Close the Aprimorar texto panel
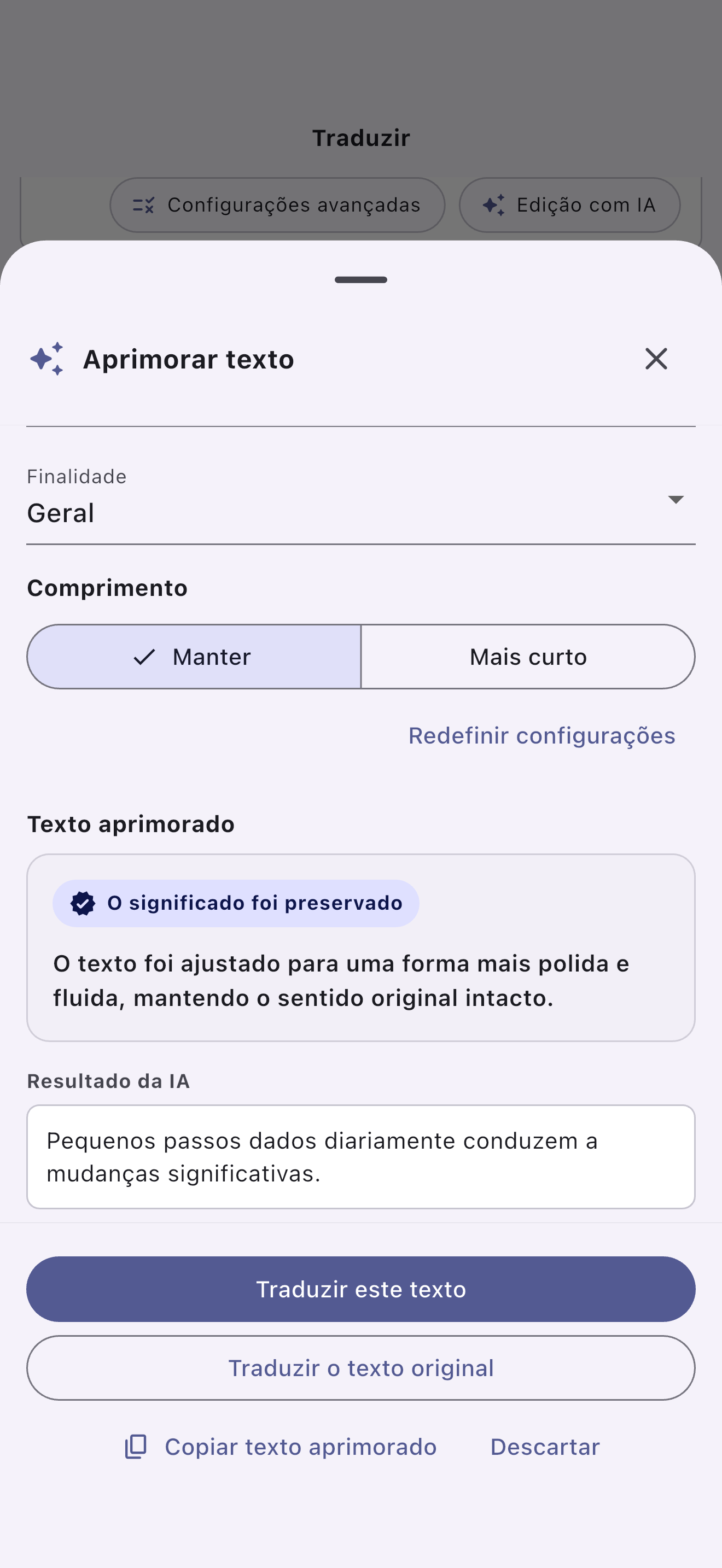The height and width of the screenshot is (1568, 722). [x=656, y=359]
